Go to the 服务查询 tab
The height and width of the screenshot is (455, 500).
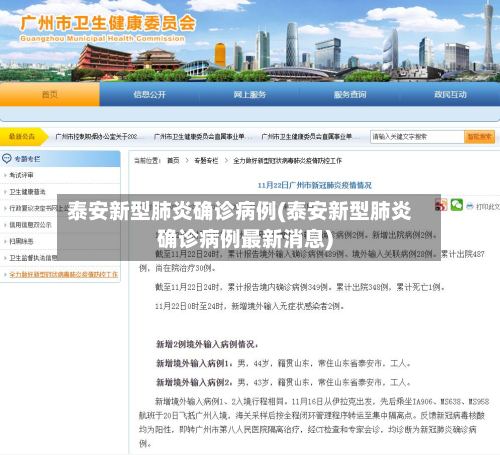pos(350,94)
